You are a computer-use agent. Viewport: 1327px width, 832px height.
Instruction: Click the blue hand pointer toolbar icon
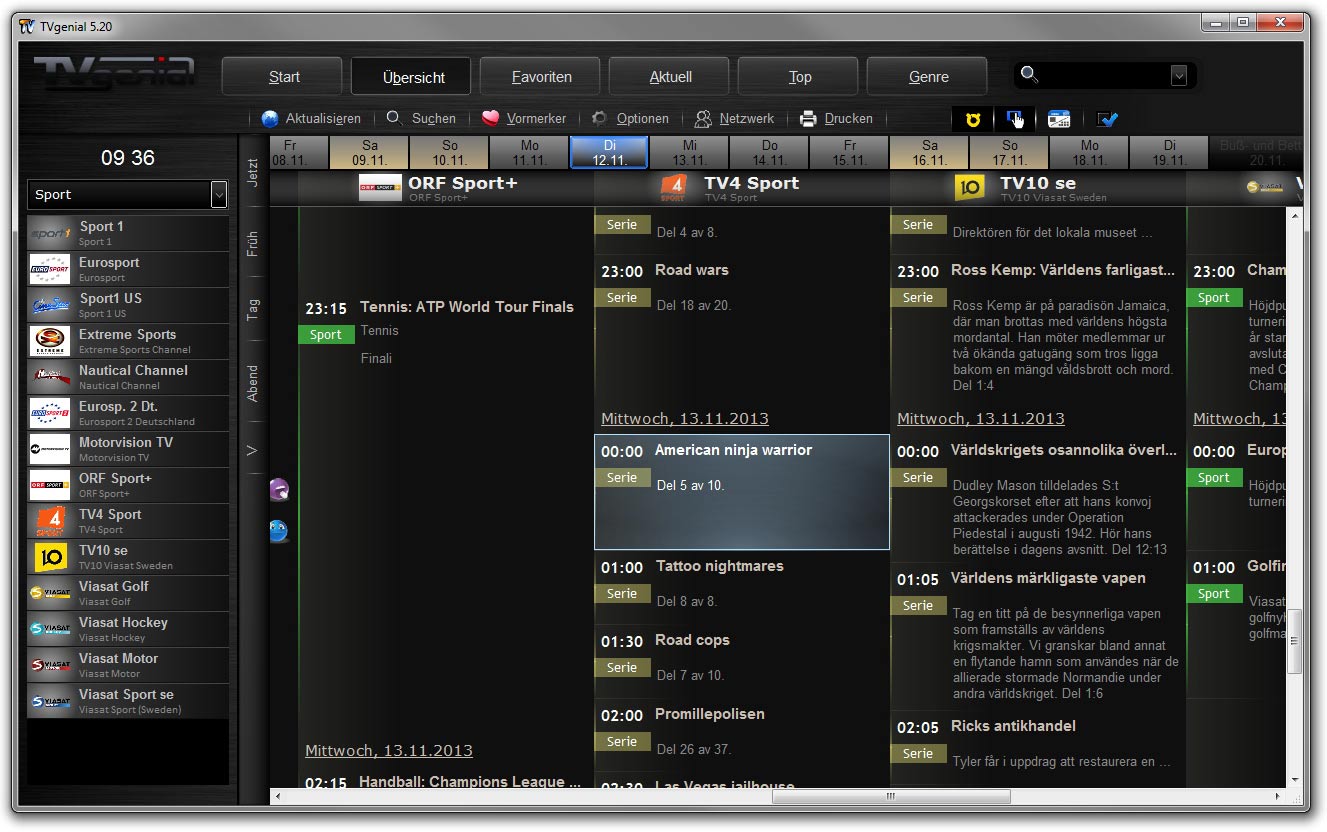[x=1014, y=119]
